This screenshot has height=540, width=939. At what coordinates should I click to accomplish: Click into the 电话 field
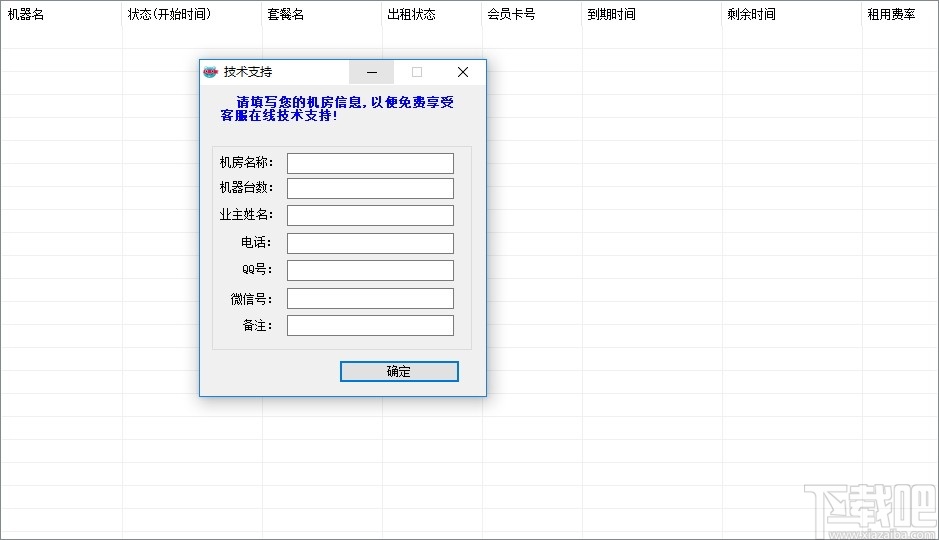coord(370,243)
